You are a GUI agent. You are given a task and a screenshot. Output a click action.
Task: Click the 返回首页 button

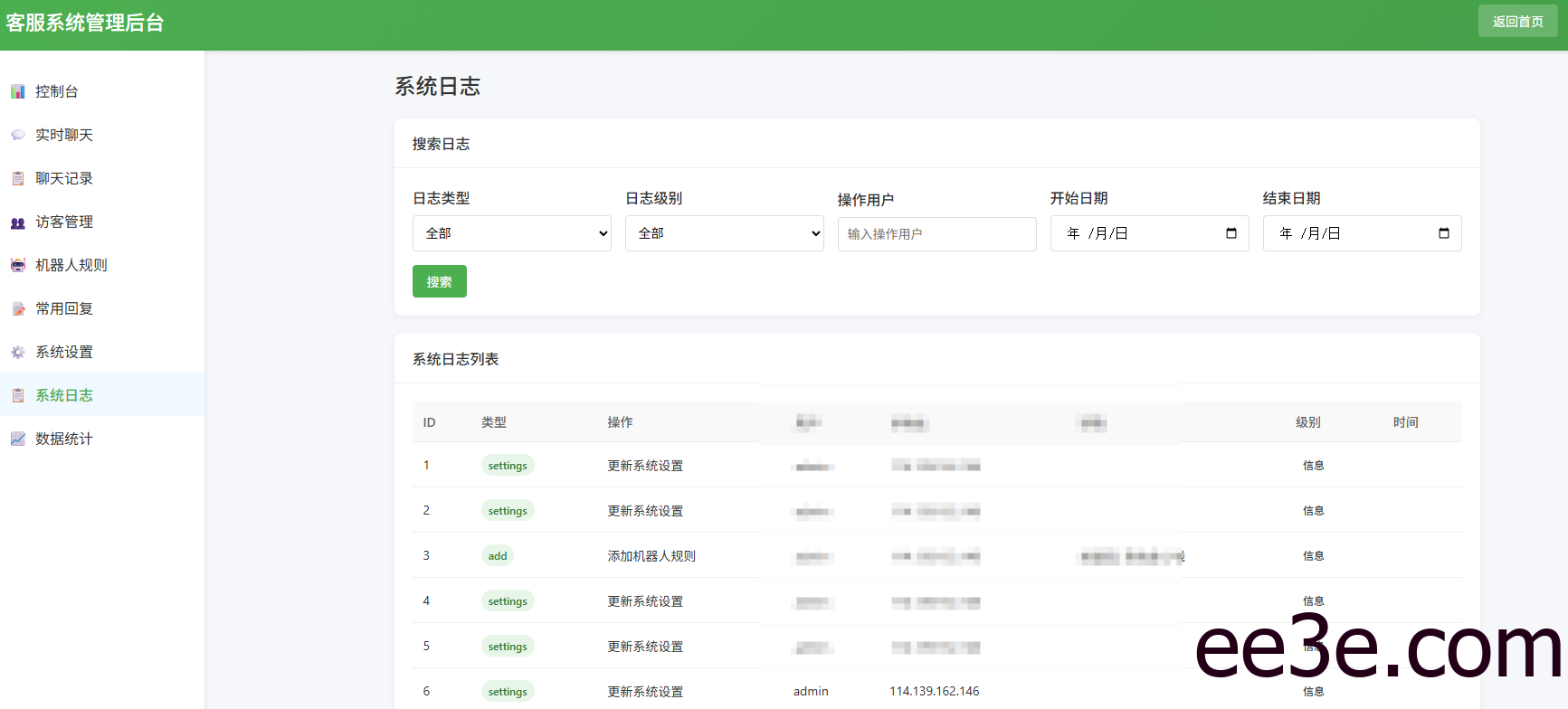[x=1517, y=22]
